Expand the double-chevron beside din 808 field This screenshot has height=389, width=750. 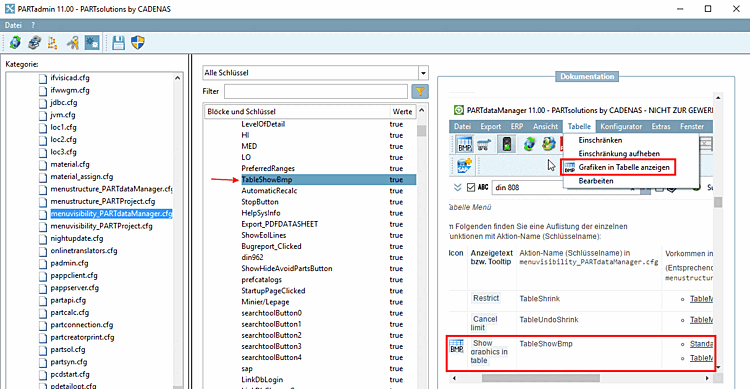point(458,187)
